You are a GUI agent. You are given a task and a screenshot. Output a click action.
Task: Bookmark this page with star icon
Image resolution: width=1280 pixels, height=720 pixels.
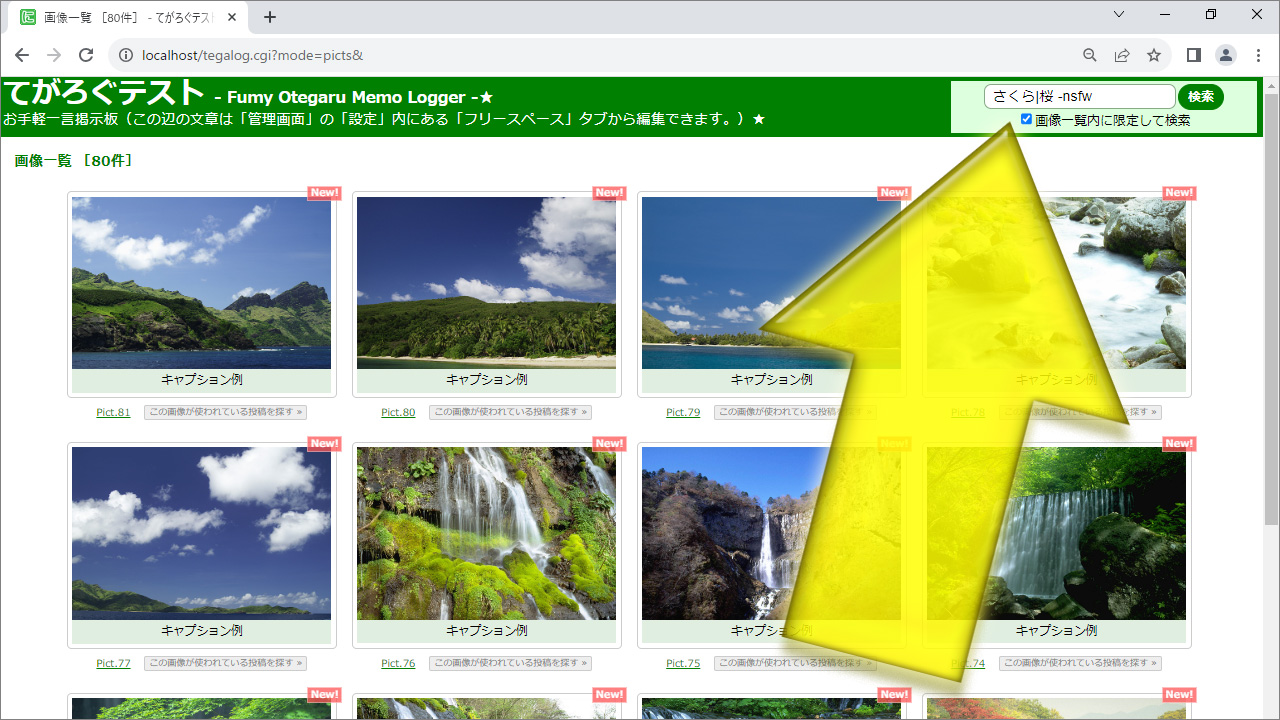click(x=1154, y=55)
